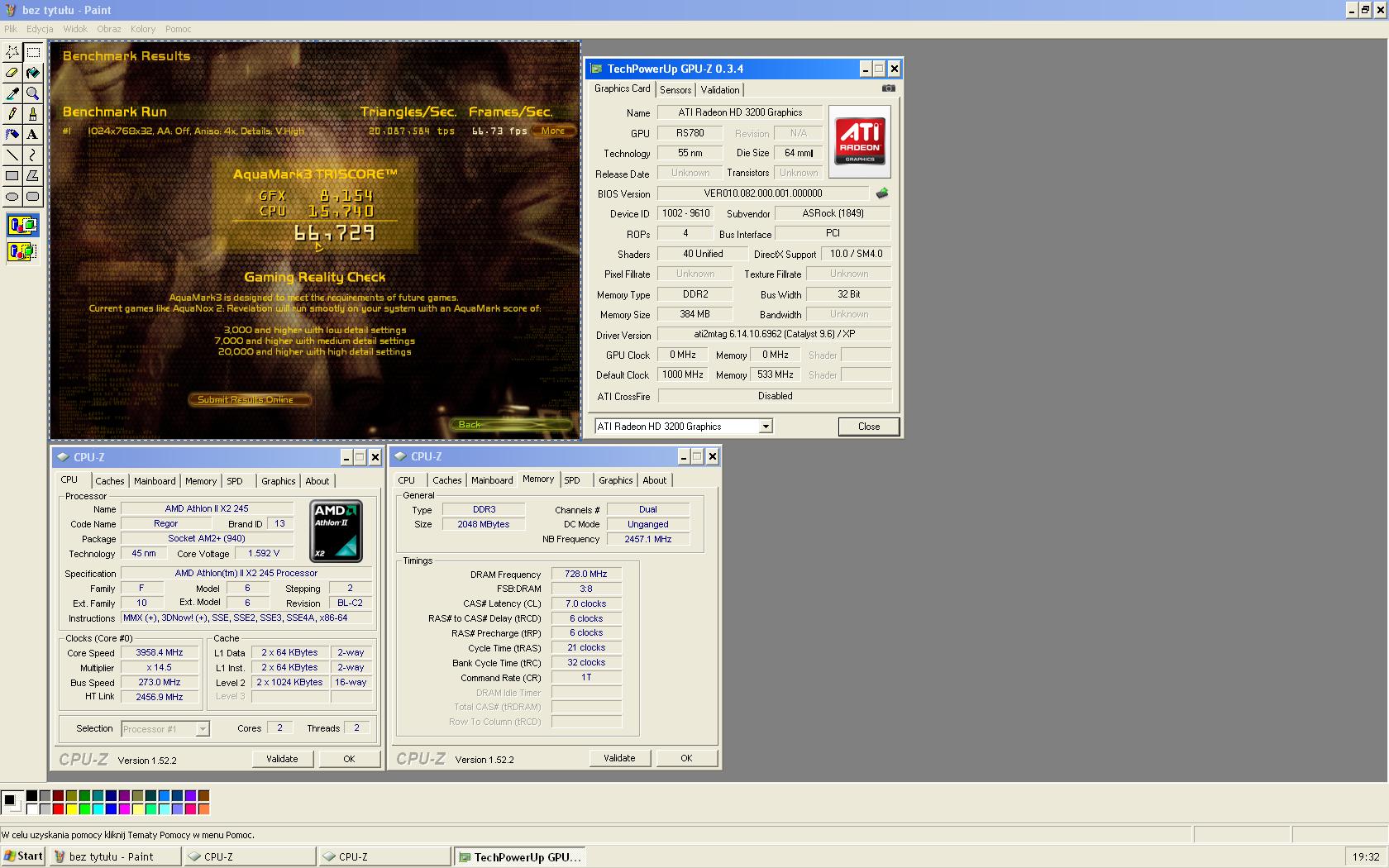Open the Kolory menu
The height and width of the screenshot is (868, 1389).
click(x=143, y=29)
